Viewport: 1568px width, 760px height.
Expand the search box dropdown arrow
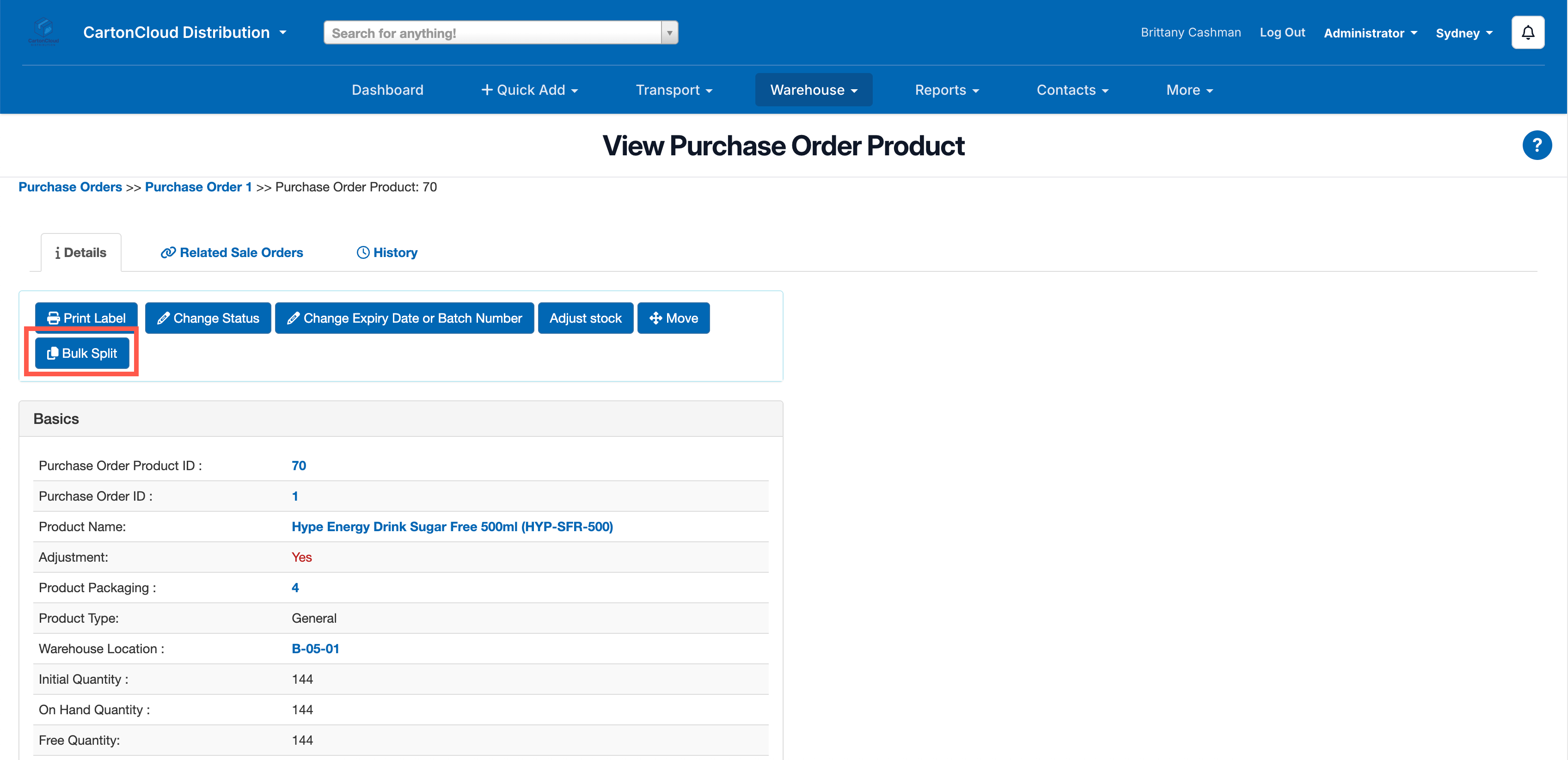(669, 33)
